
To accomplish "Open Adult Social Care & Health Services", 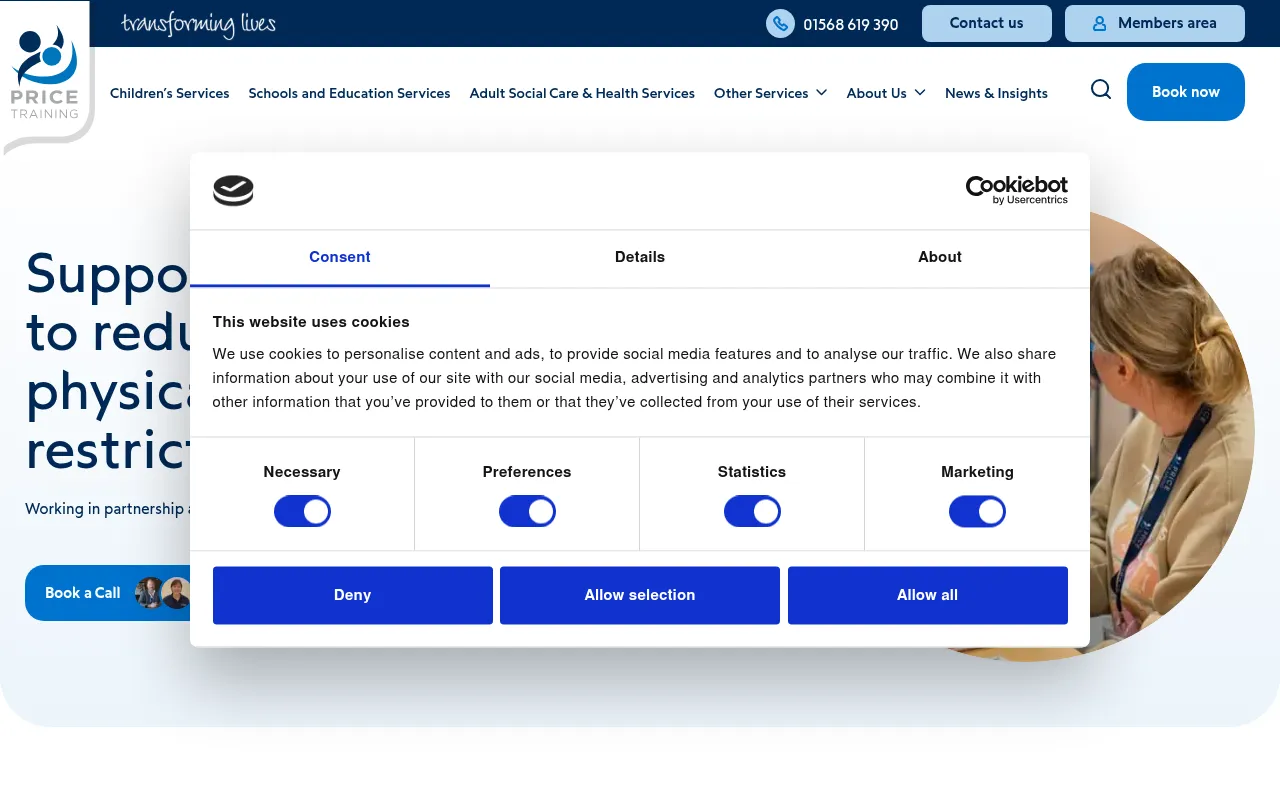I will [582, 93].
